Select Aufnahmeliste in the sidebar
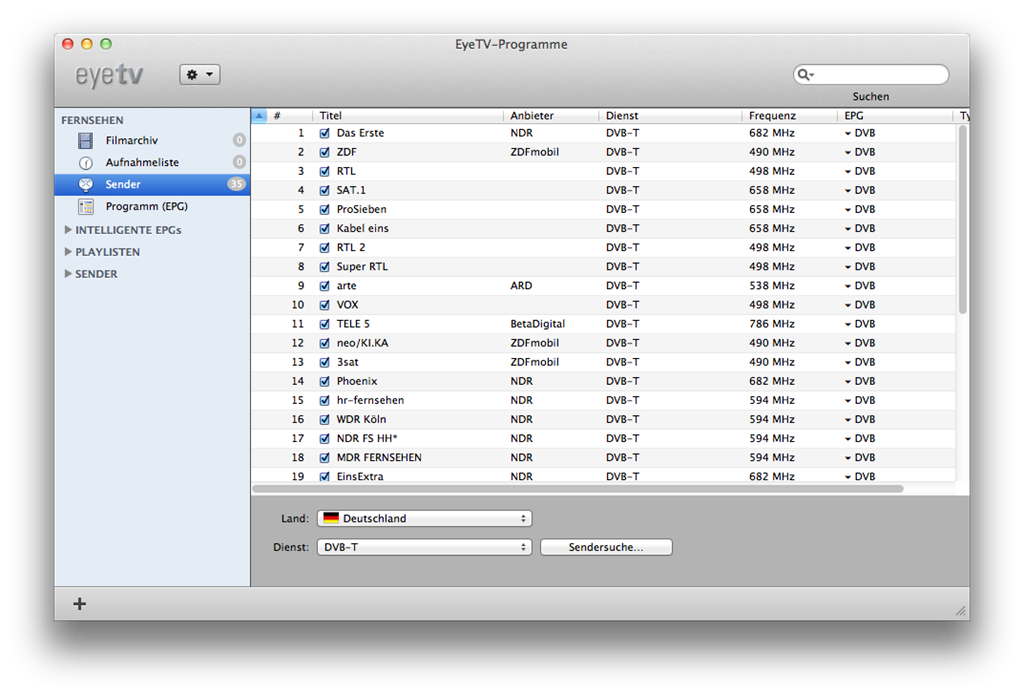Image resolution: width=1024 pixels, height=696 pixels. pyautogui.click(x=152, y=163)
